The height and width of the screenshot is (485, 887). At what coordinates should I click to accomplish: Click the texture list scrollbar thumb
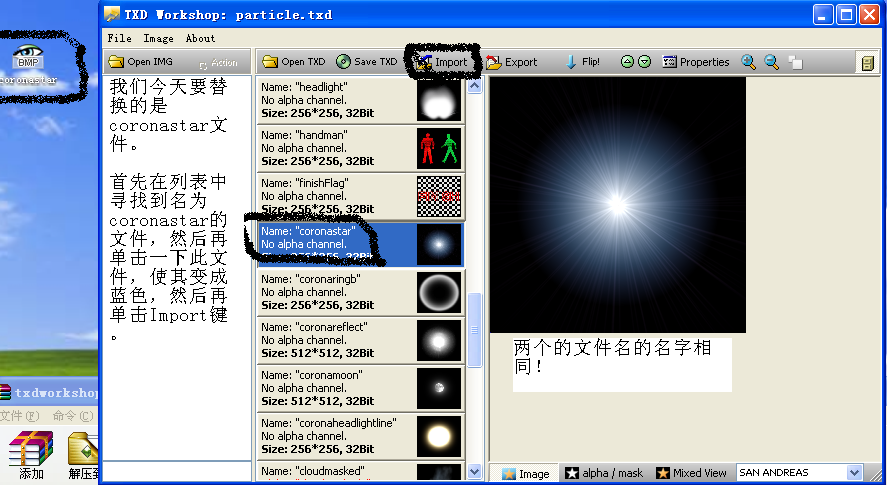475,330
